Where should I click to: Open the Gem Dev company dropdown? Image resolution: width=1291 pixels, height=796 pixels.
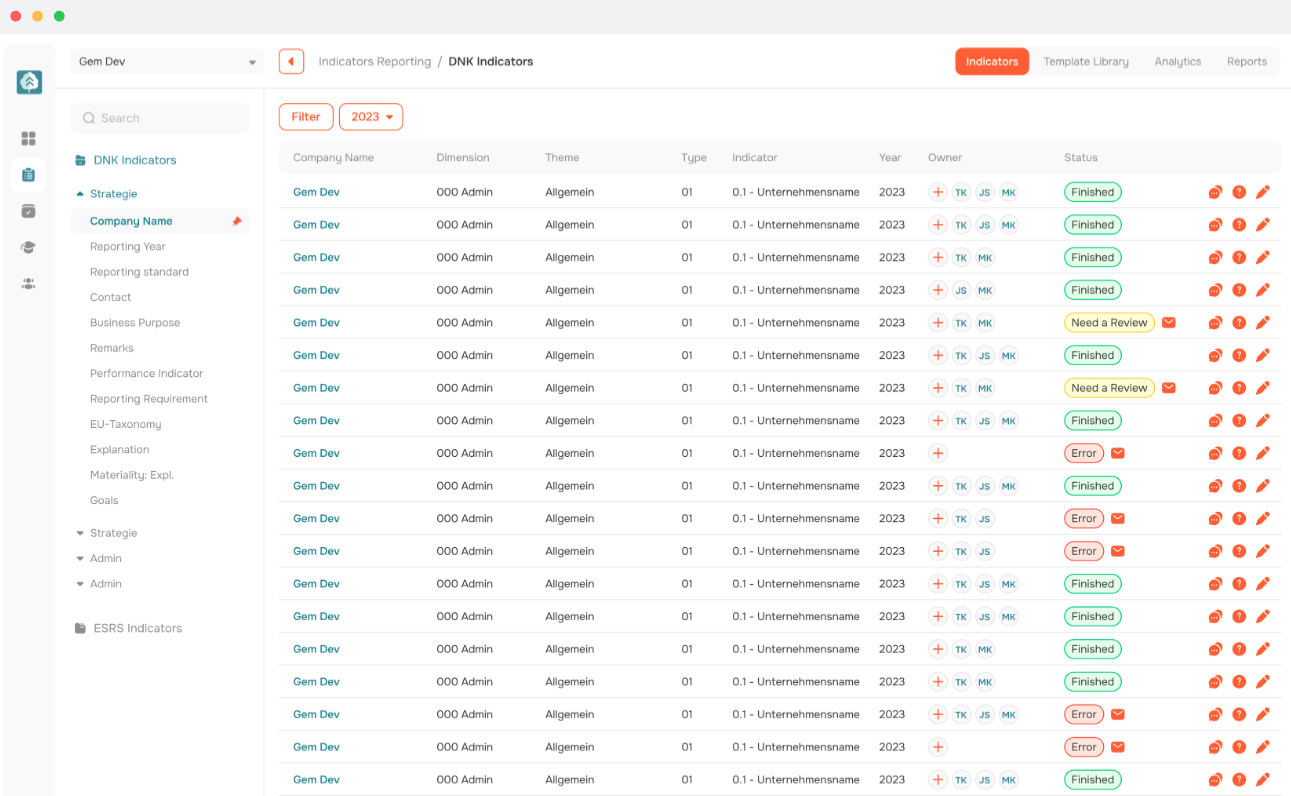pyautogui.click(x=167, y=62)
